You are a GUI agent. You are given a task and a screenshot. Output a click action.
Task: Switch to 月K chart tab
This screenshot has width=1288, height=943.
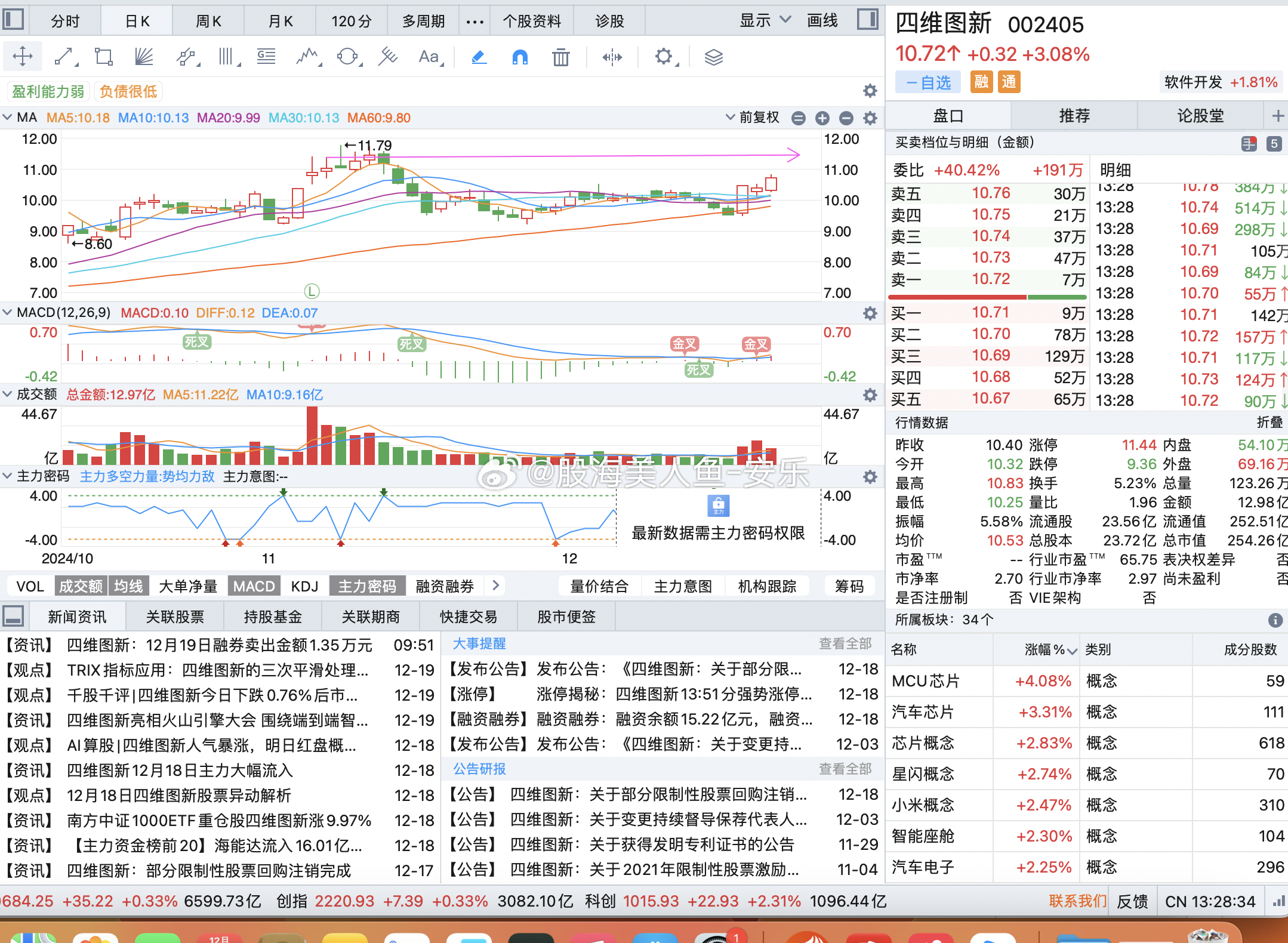coord(280,21)
